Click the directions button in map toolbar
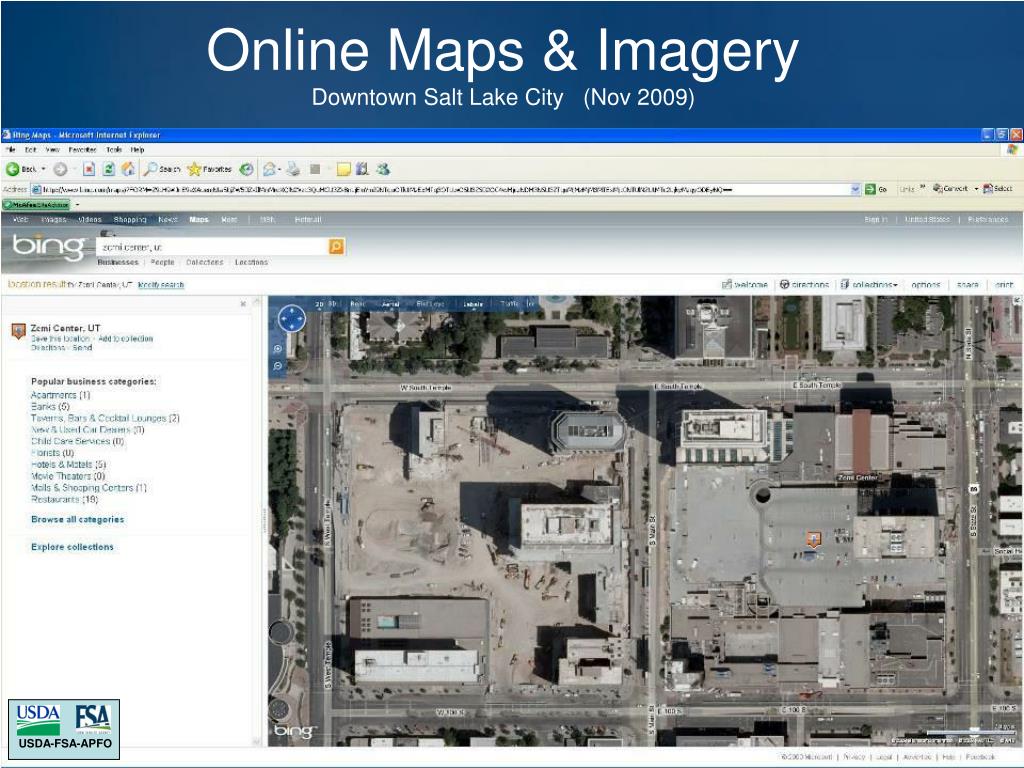The width and height of the screenshot is (1024, 768). 804,285
